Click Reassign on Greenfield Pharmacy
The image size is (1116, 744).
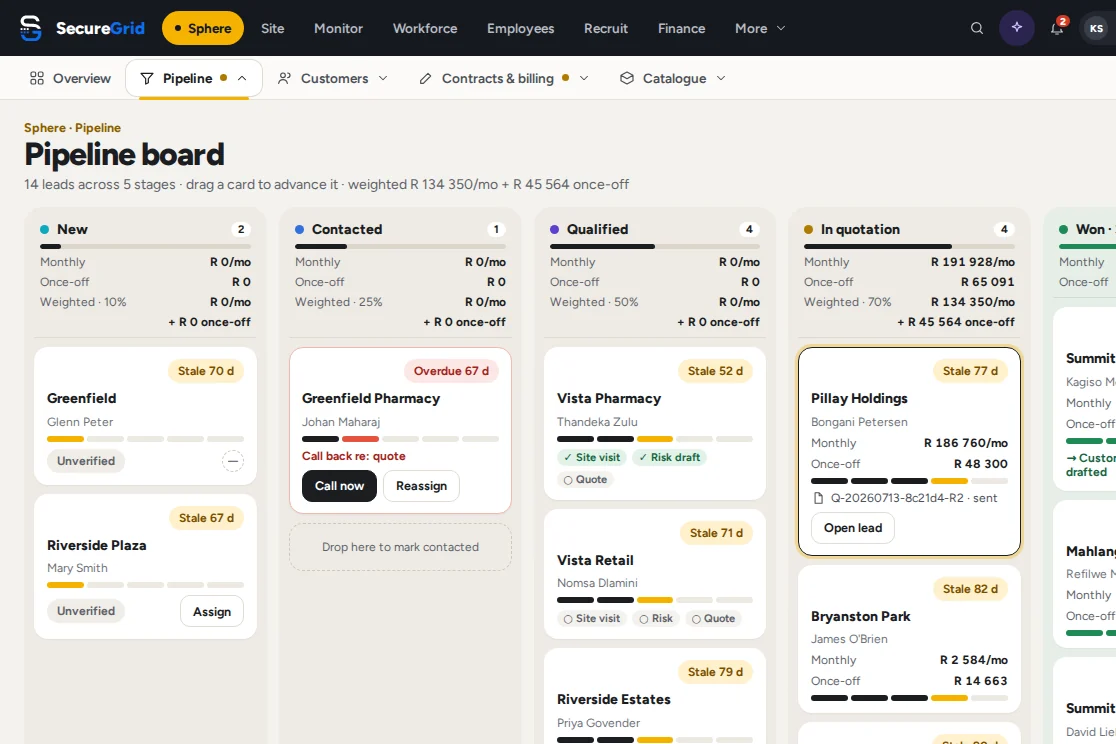[x=421, y=486]
